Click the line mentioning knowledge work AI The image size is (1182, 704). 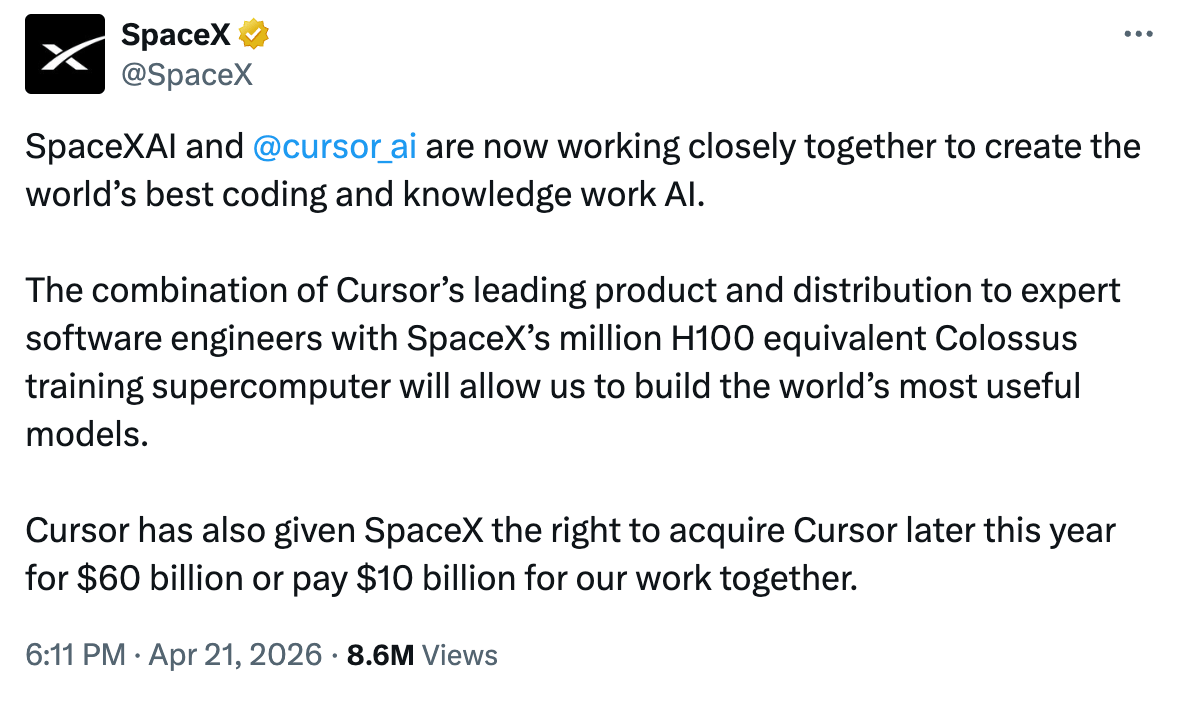[x=365, y=194]
